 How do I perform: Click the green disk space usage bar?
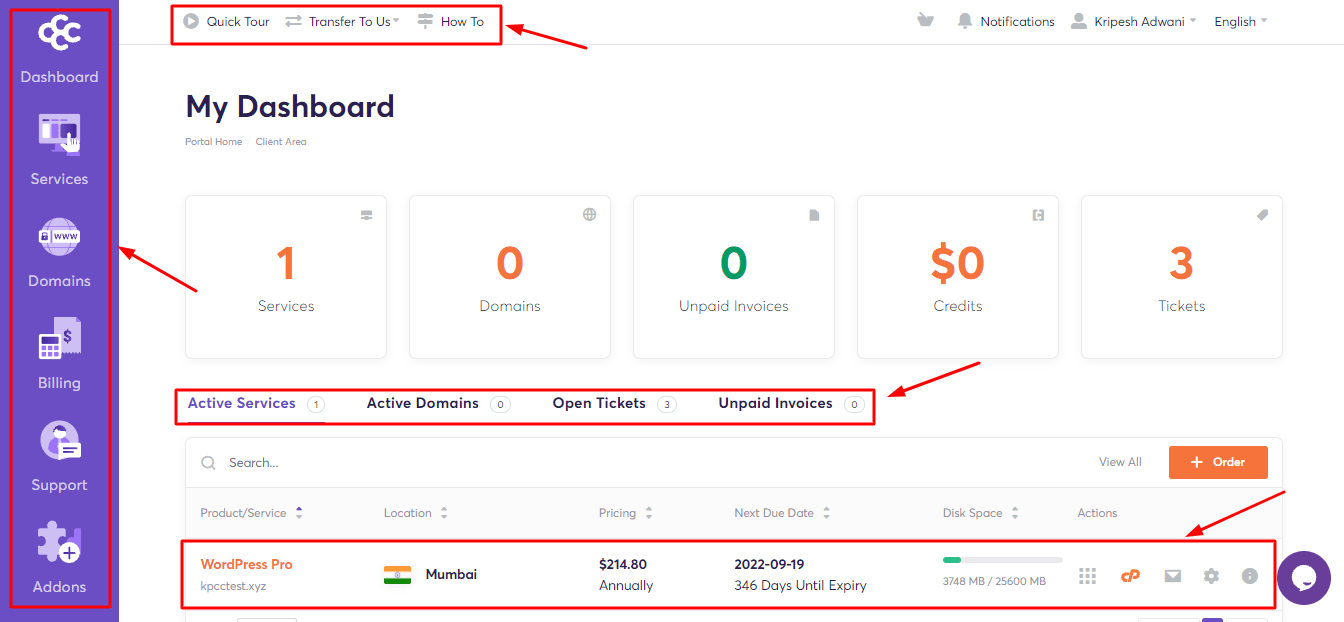click(950, 562)
